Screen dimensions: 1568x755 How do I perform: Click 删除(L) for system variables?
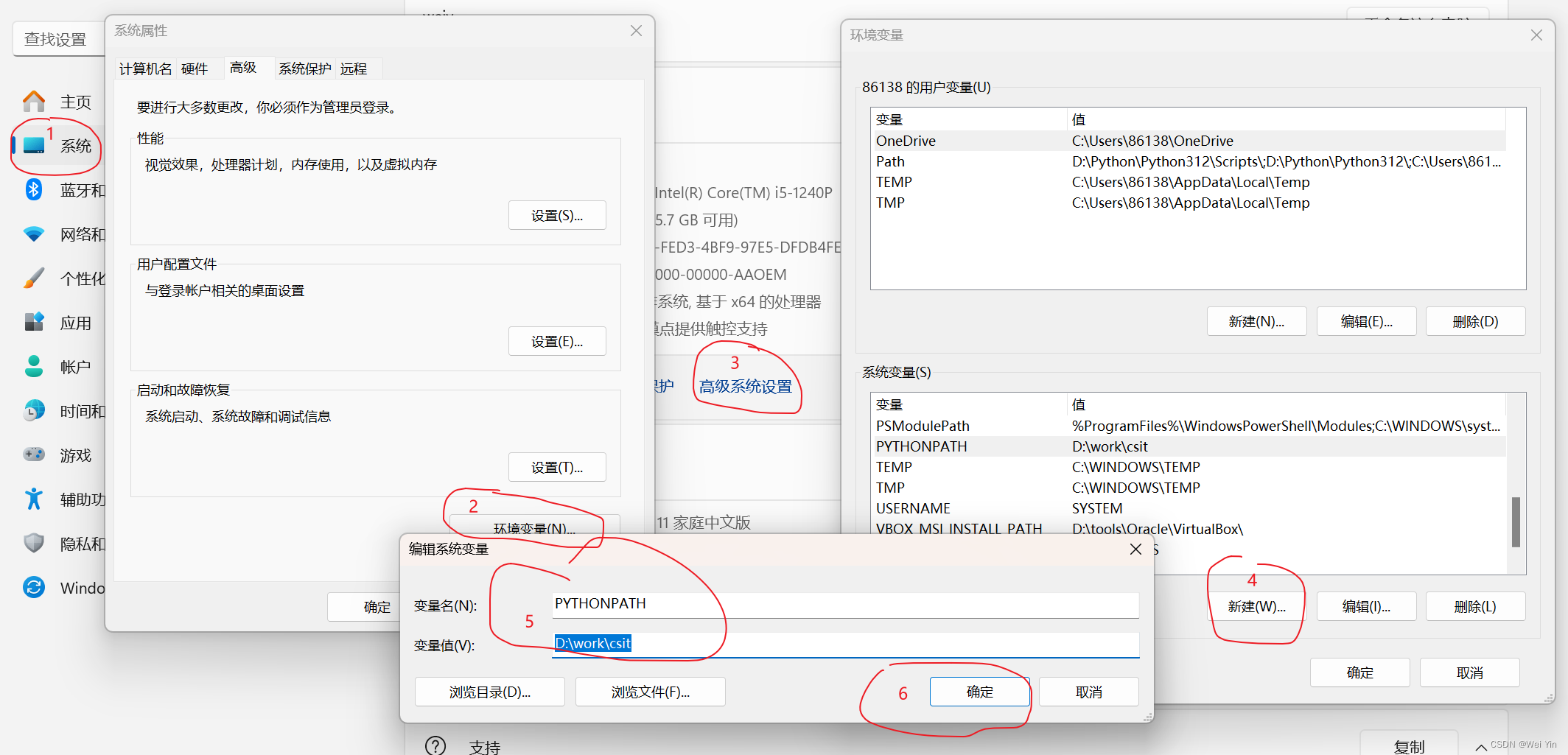tap(1475, 607)
